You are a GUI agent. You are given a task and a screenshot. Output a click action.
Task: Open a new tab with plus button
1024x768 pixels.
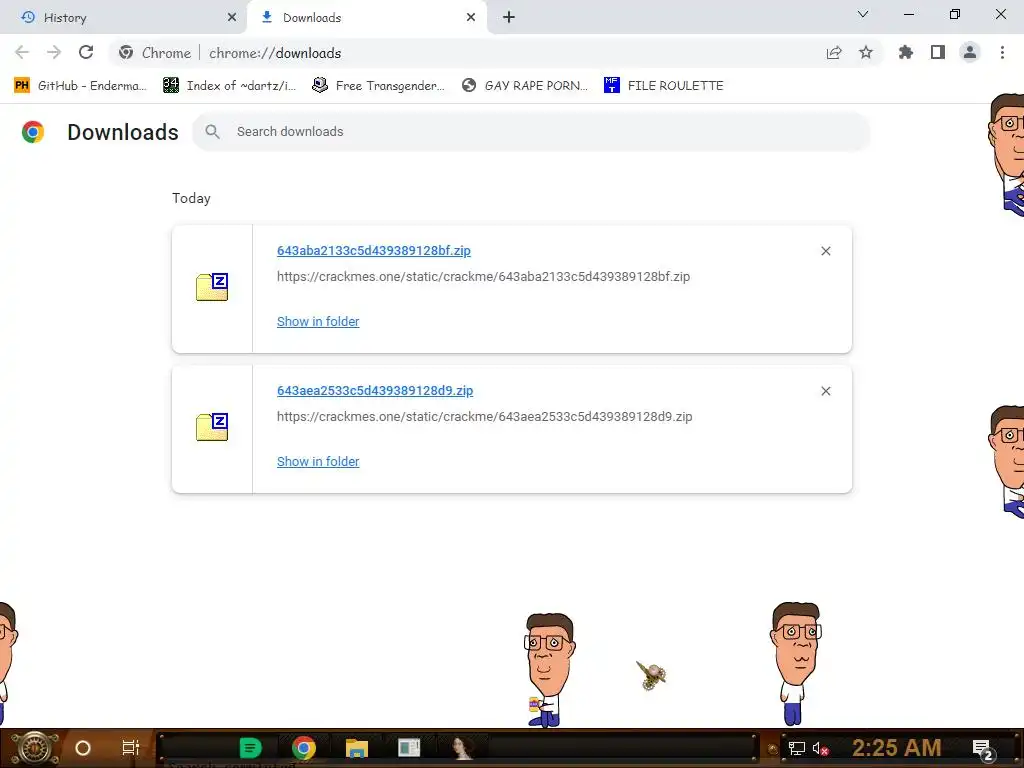click(x=509, y=18)
